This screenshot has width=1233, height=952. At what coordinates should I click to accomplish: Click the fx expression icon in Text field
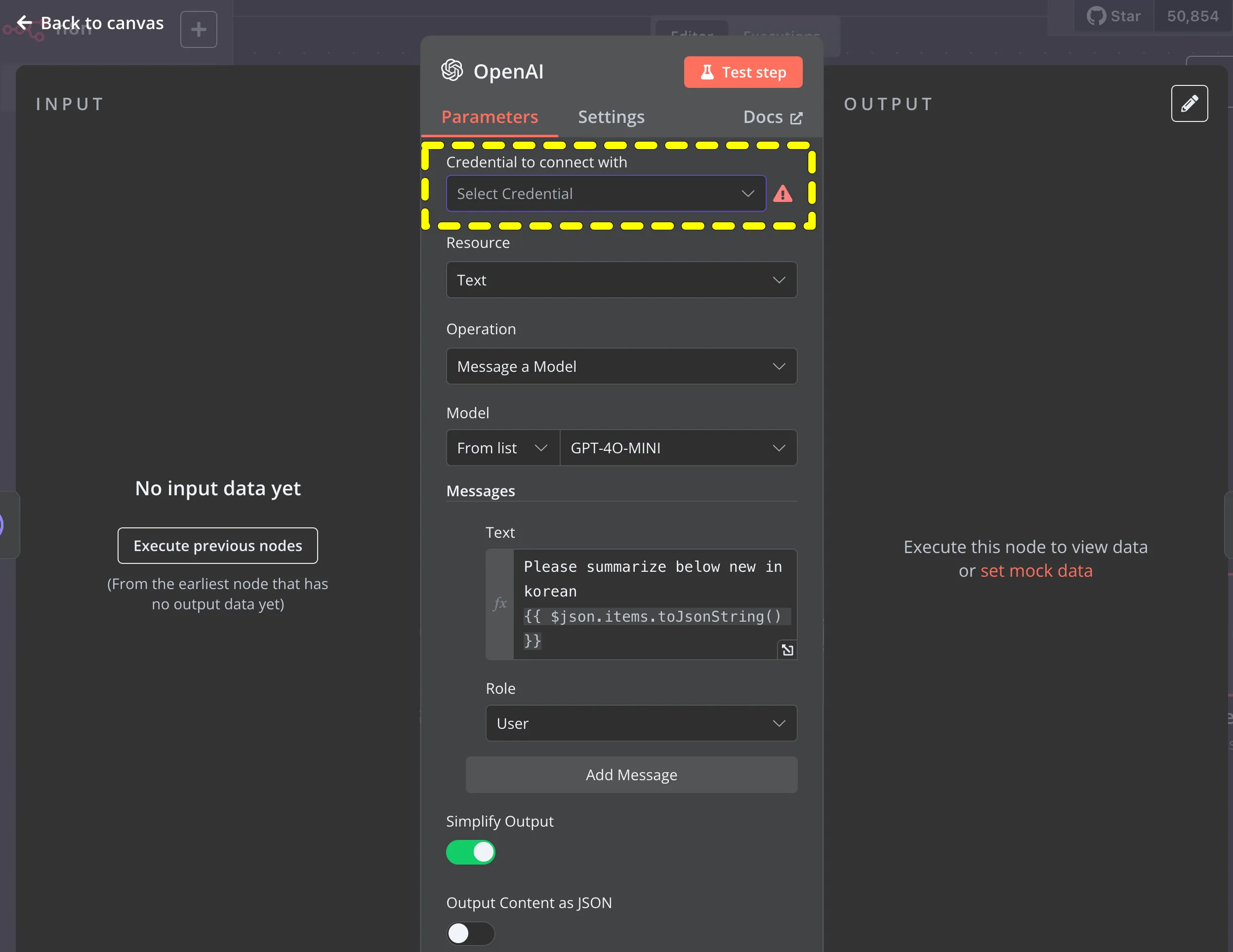[x=500, y=604]
